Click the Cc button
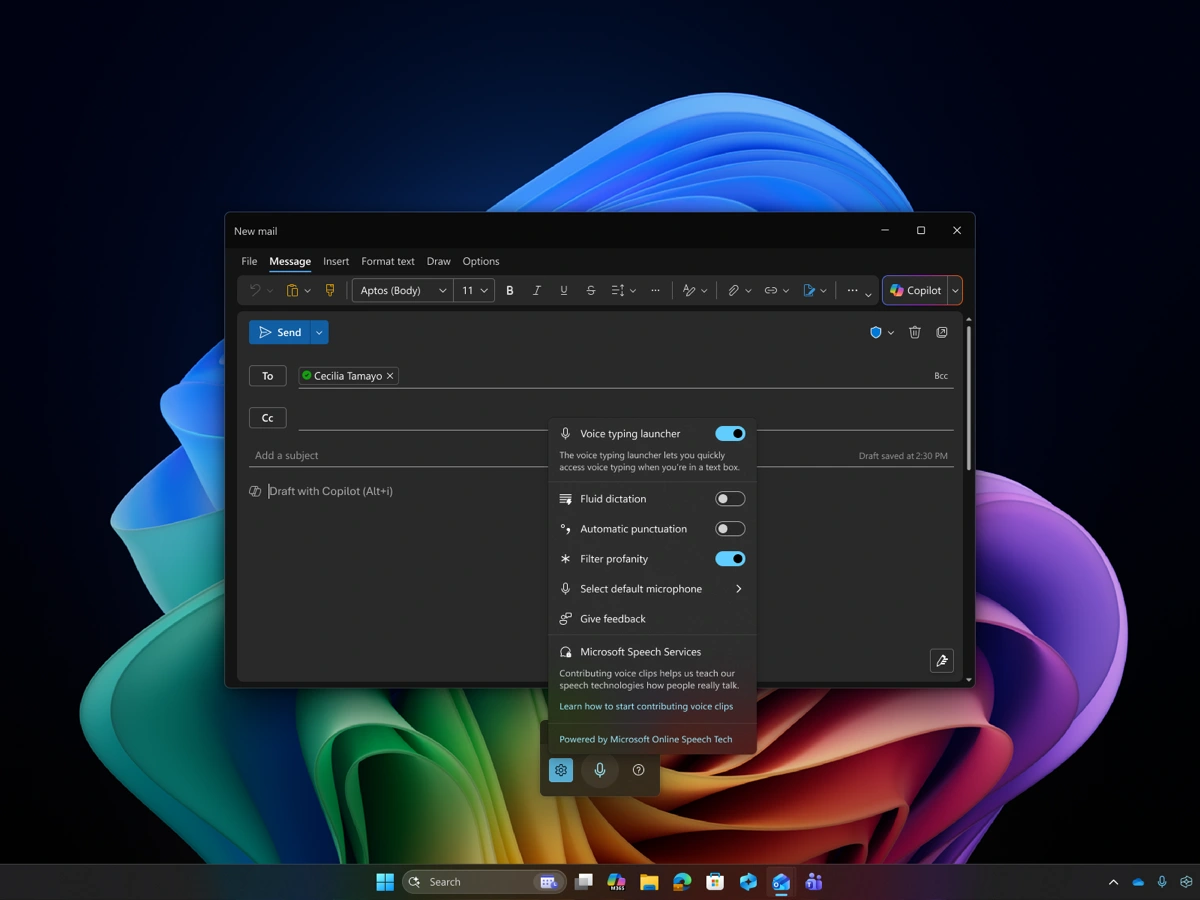Image resolution: width=1200 pixels, height=900 pixels. coord(267,418)
